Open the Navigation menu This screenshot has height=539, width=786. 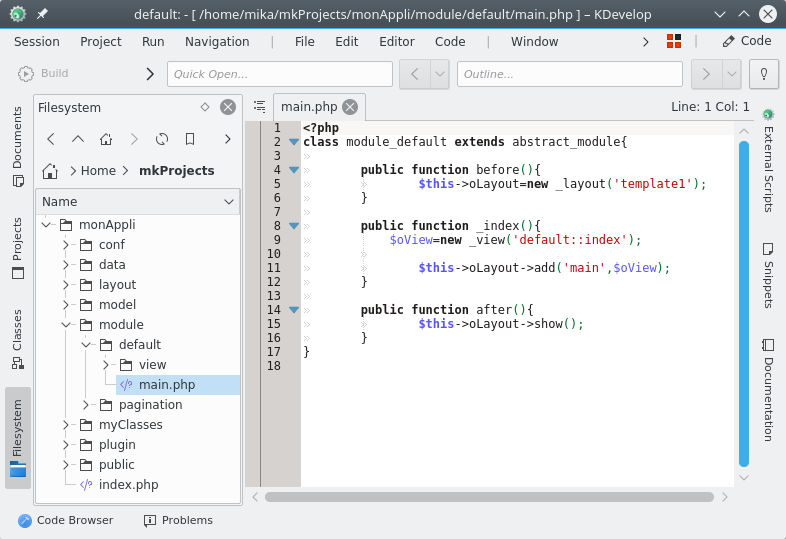coord(217,41)
